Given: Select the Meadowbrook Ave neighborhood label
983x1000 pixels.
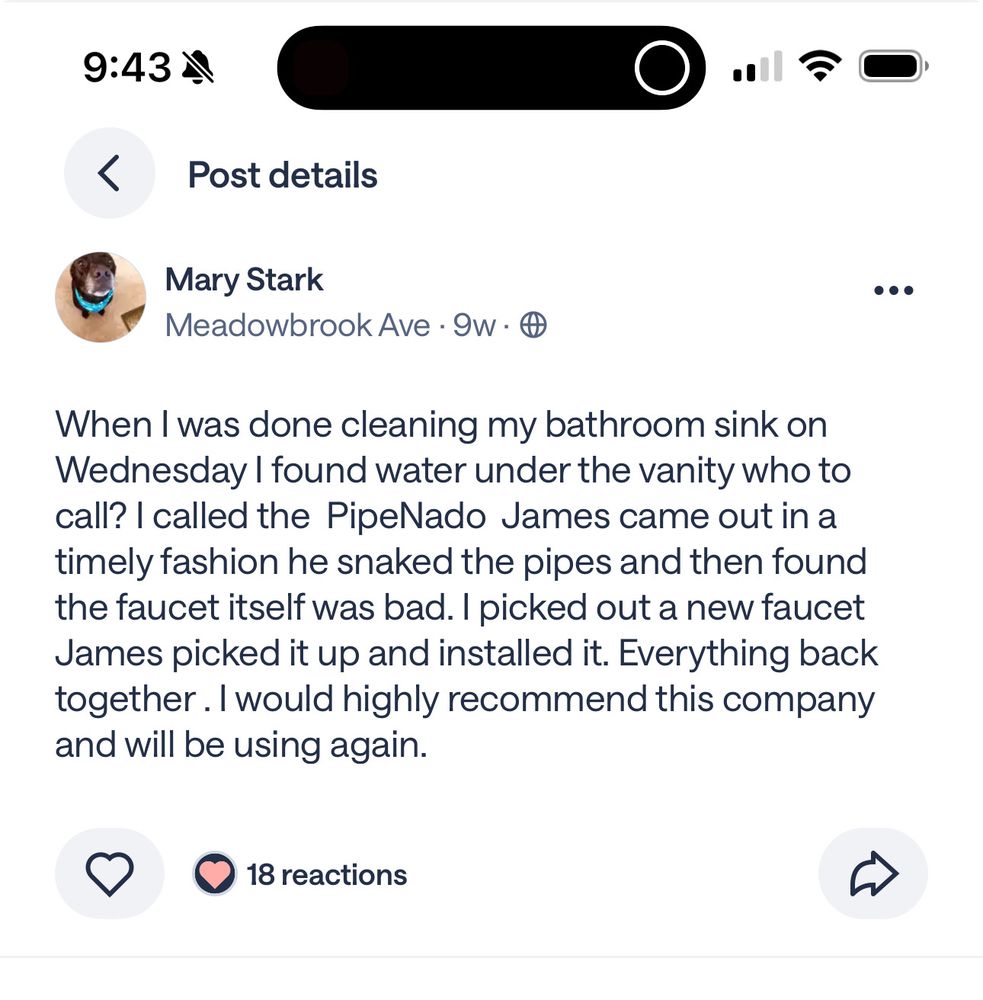Looking at the screenshot, I should (297, 326).
